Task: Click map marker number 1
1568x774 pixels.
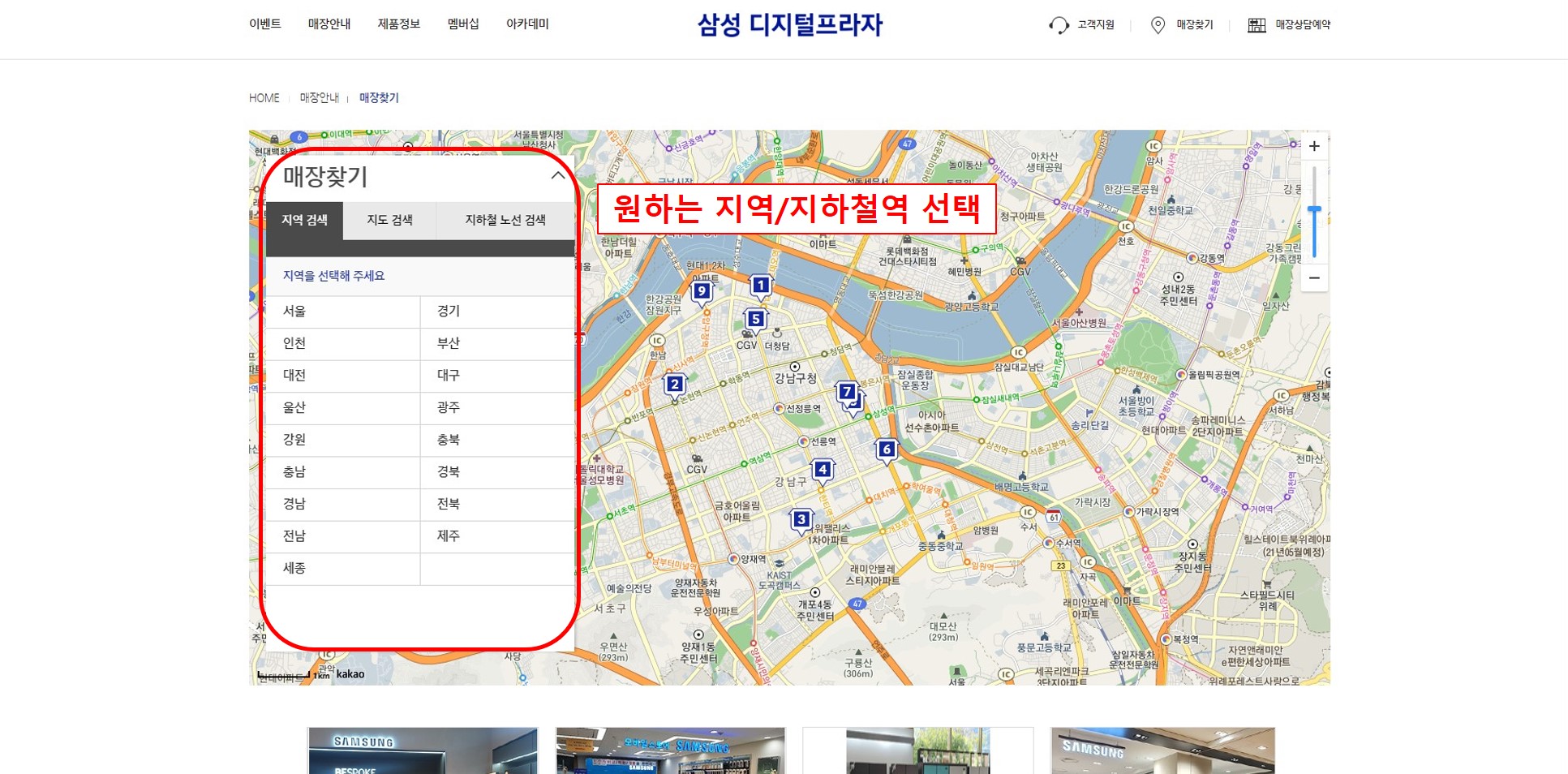Action: pyautogui.click(x=760, y=286)
